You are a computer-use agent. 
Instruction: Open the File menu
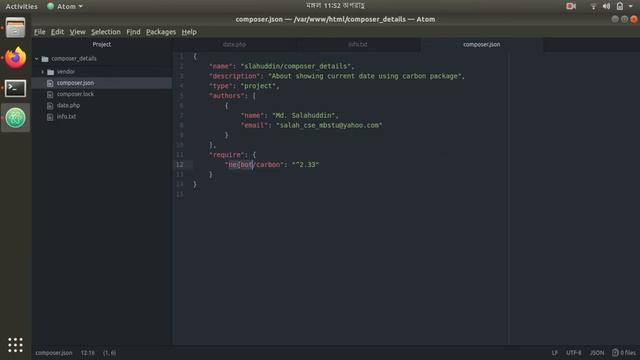40,32
